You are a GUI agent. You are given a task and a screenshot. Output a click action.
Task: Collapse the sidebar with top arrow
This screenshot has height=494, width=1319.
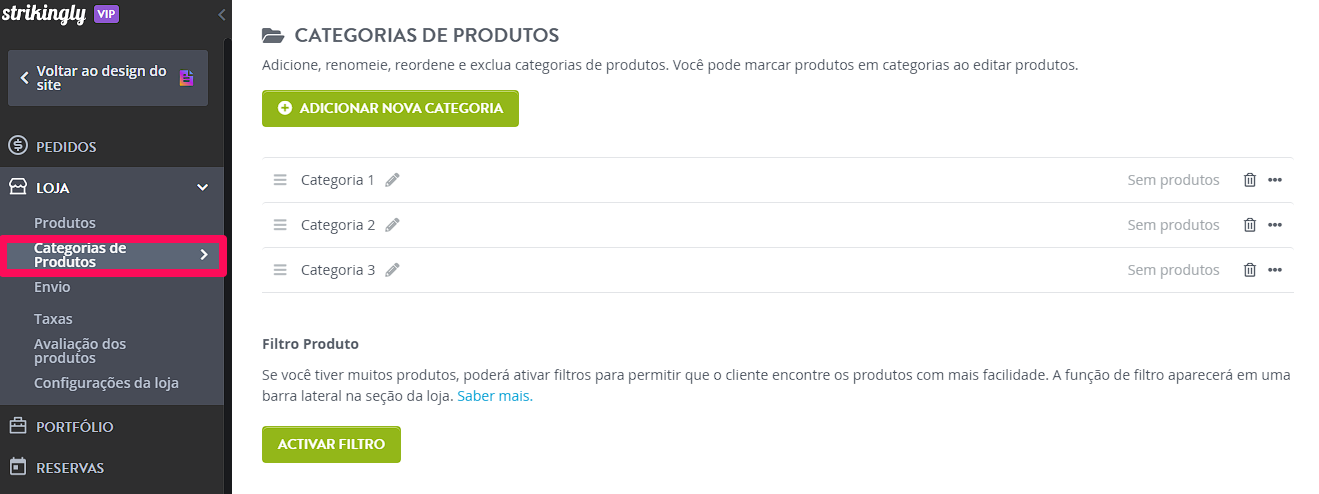click(221, 14)
